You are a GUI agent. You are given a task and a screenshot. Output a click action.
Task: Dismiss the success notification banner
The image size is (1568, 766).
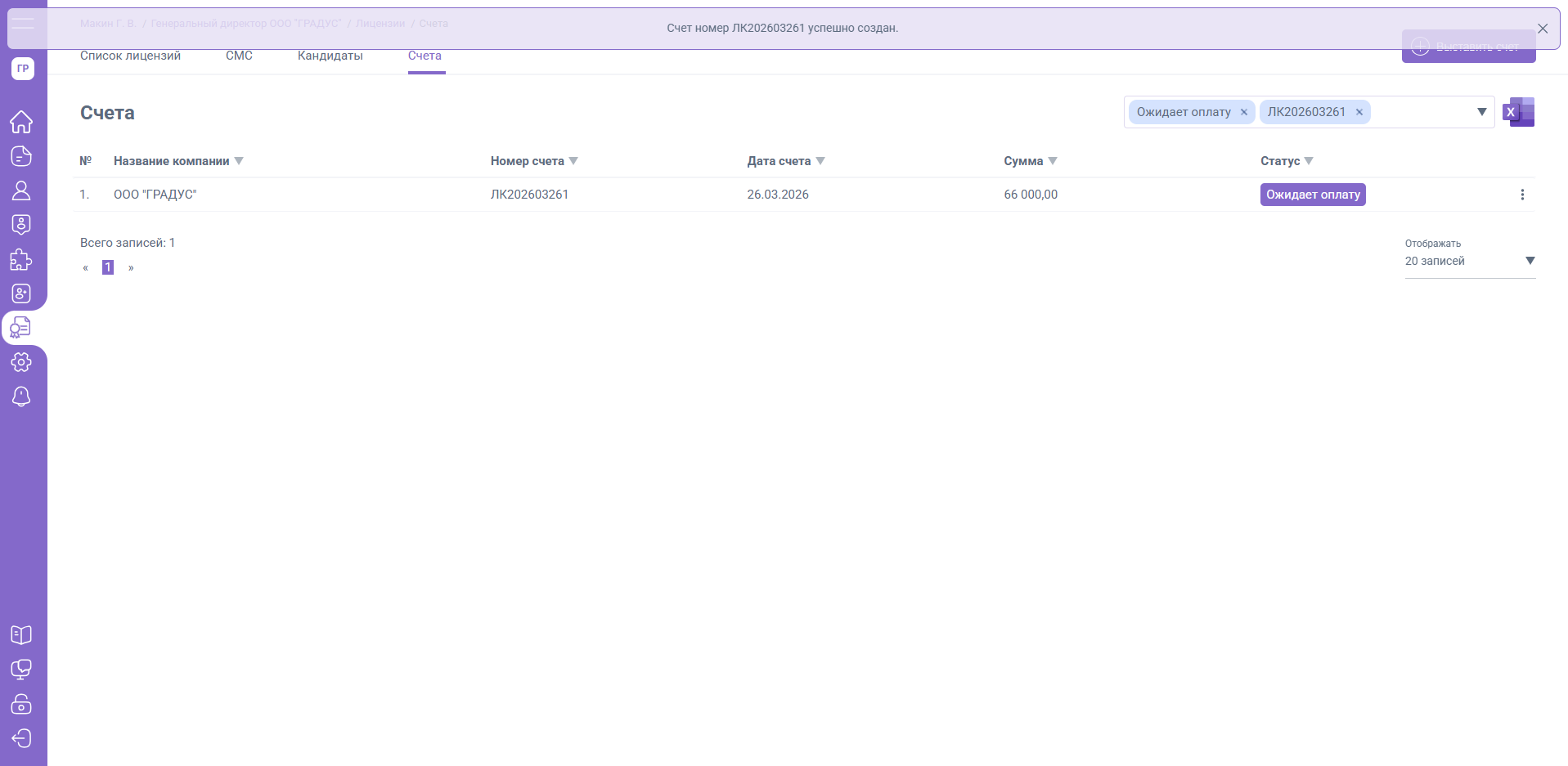point(1543,29)
